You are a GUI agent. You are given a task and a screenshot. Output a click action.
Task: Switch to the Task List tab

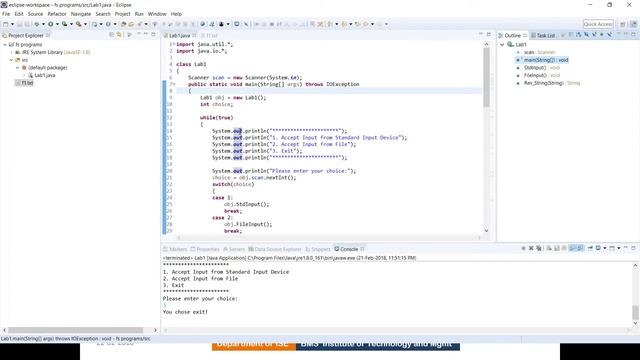(543, 36)
